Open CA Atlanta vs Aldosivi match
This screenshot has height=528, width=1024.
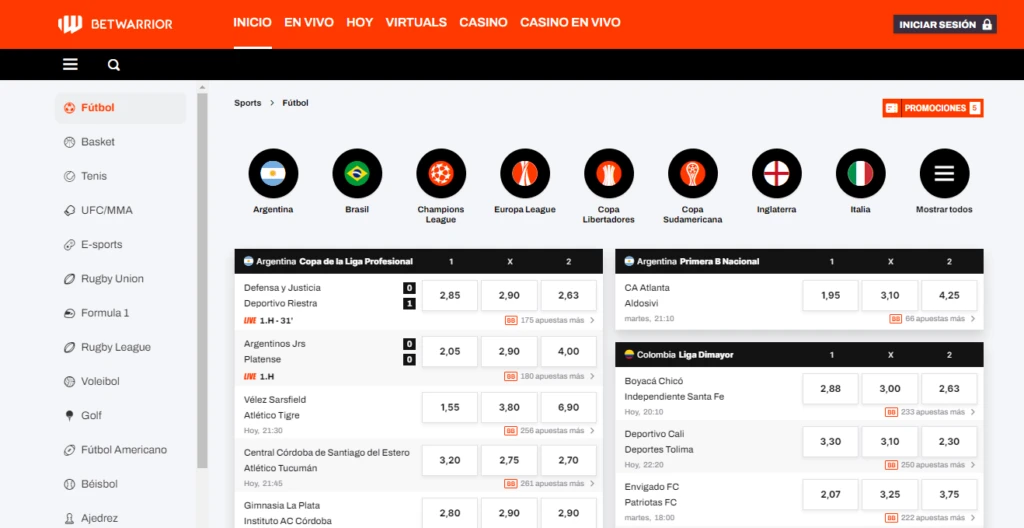647,295
